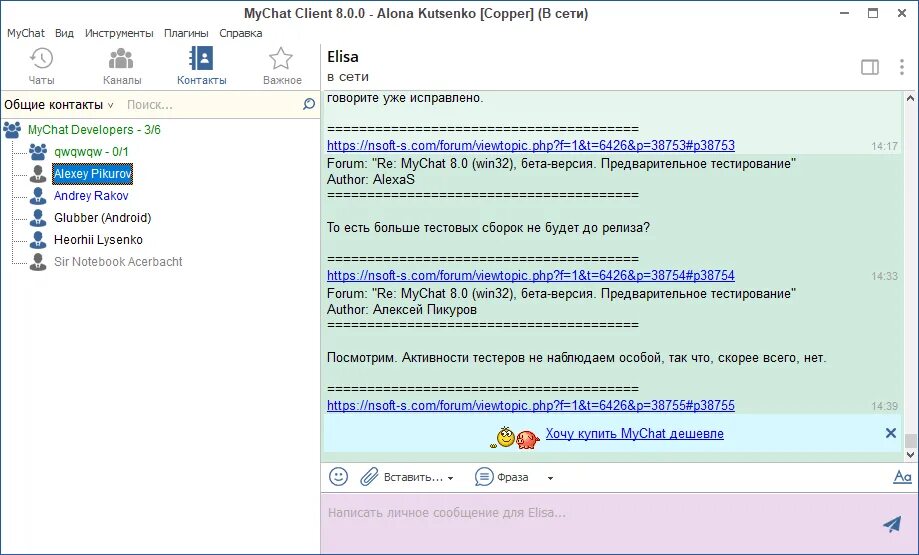The height and width of the screenshot is (555, 919).
Task: Click the search magnifier icon
Action: (309, 104)
